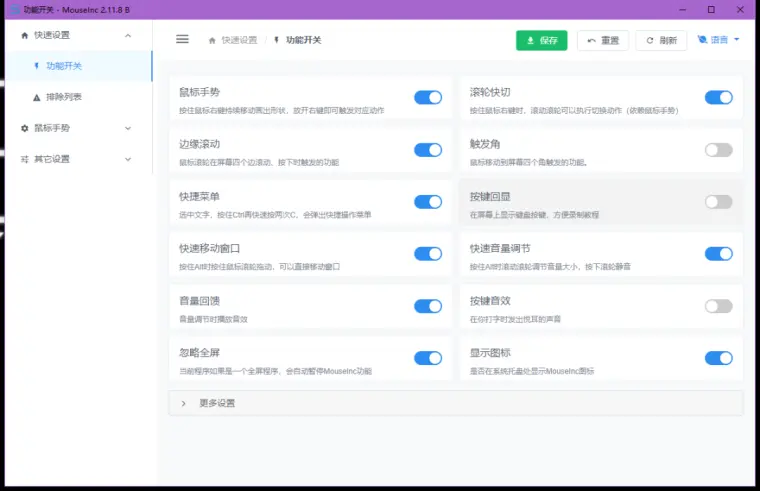Image resolution: width=760 pixels, height=491 pixels.
Task: Turn off the 快捷菜单 switch
Action: (x=428, y=202)
